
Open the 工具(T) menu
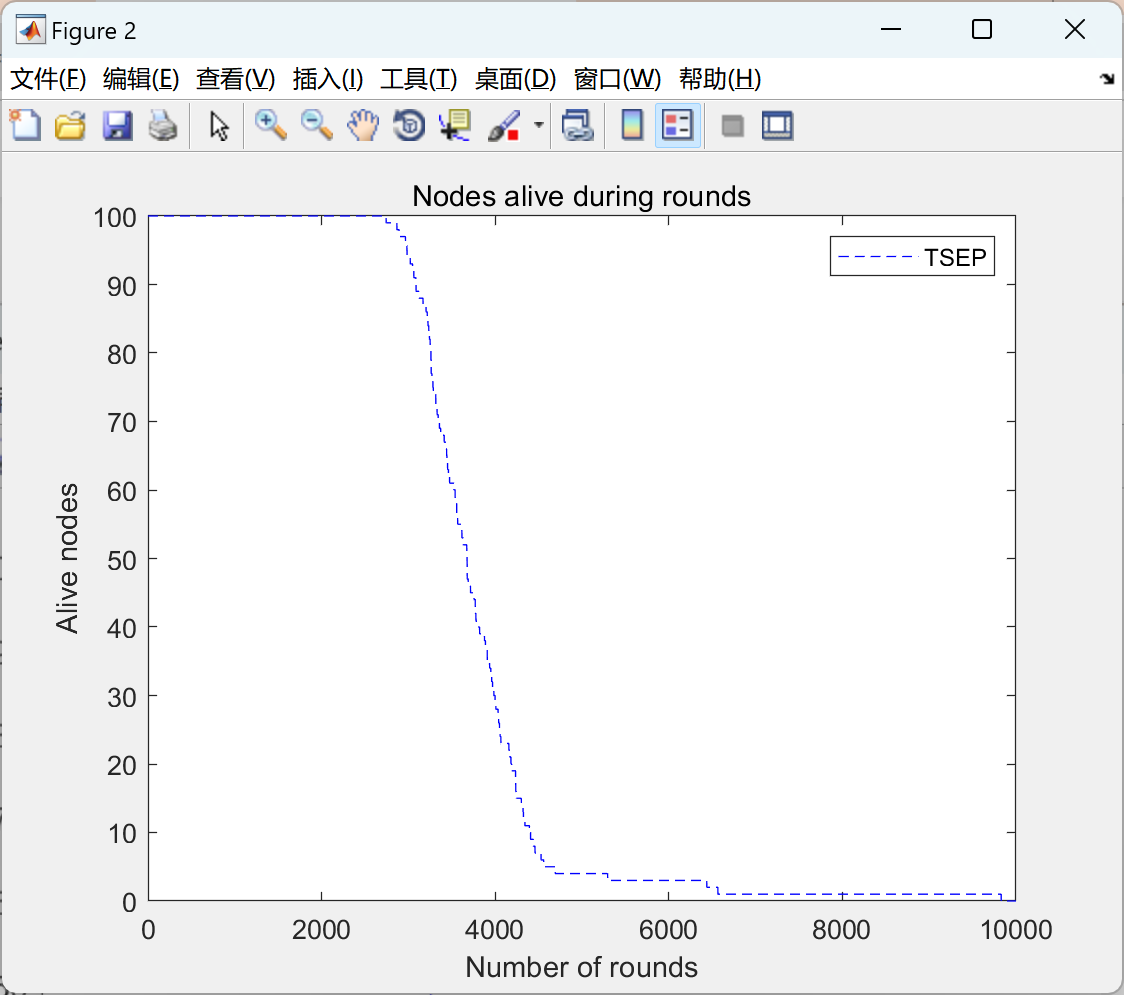[x=419, y=79]
